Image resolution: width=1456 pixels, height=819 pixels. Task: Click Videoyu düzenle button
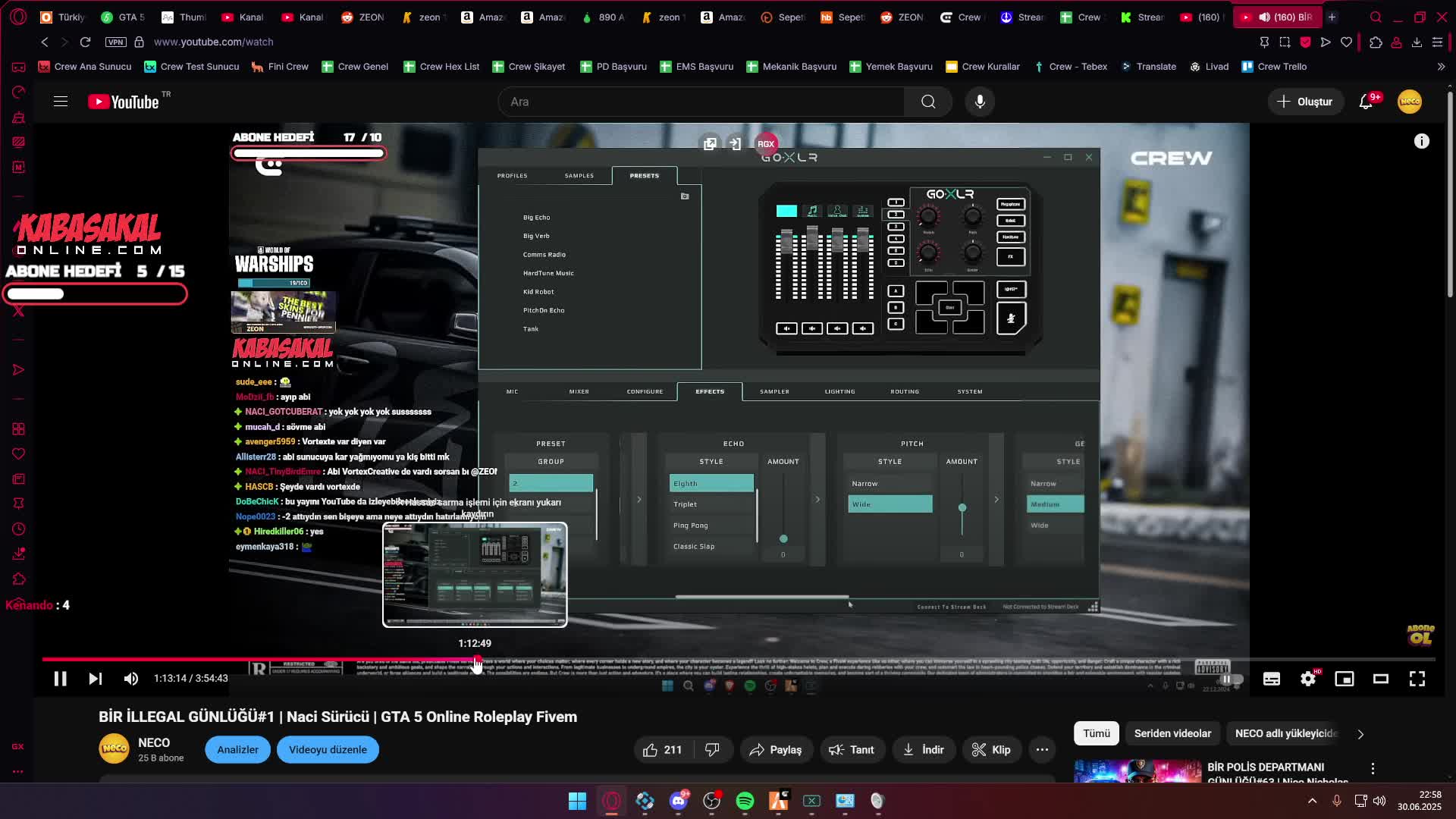[x=328, y=750]
